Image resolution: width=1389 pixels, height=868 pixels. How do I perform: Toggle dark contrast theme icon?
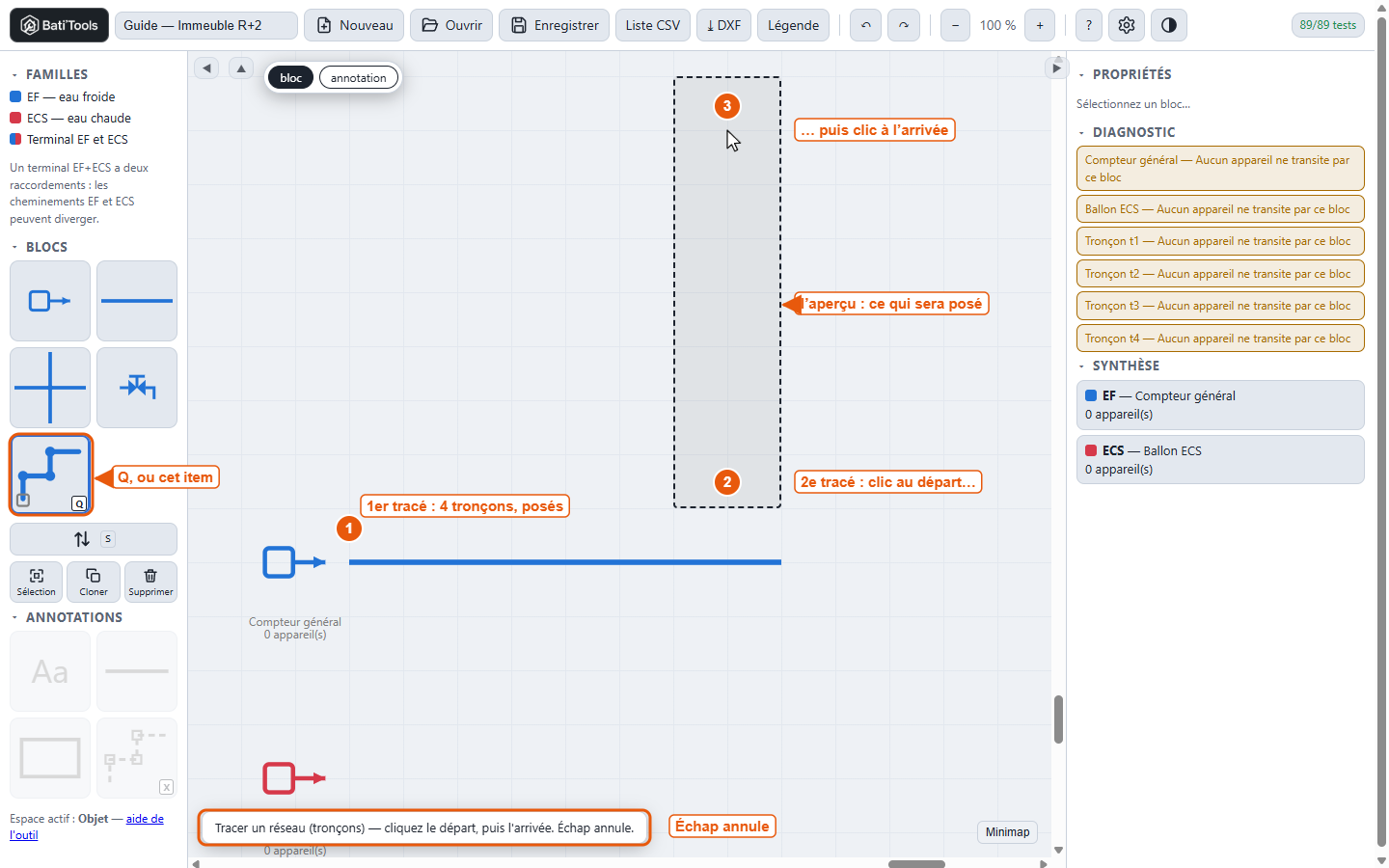[x=1169, y=25]
